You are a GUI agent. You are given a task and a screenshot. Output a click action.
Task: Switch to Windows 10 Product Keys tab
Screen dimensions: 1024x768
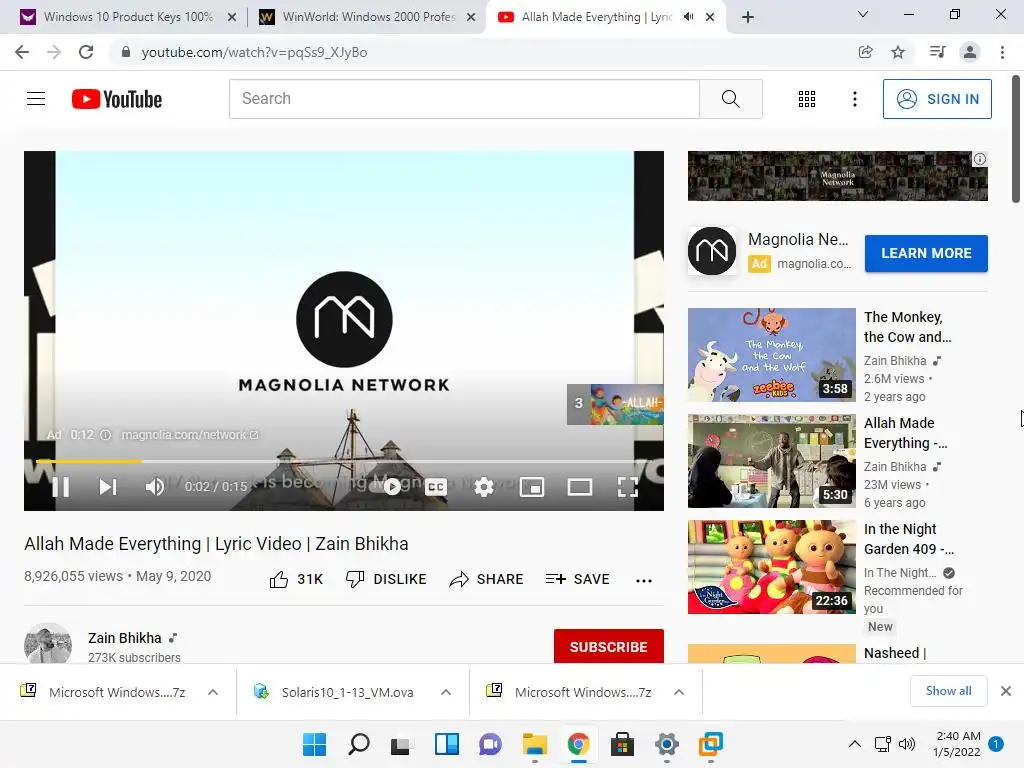(x=128, y=17)
